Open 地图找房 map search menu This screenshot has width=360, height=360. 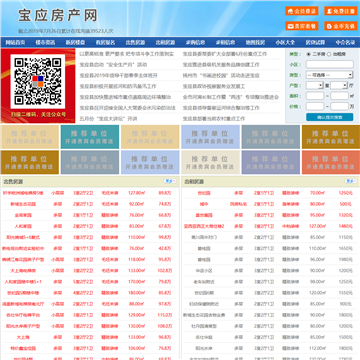pyautogui.click(x=255, y=42)
